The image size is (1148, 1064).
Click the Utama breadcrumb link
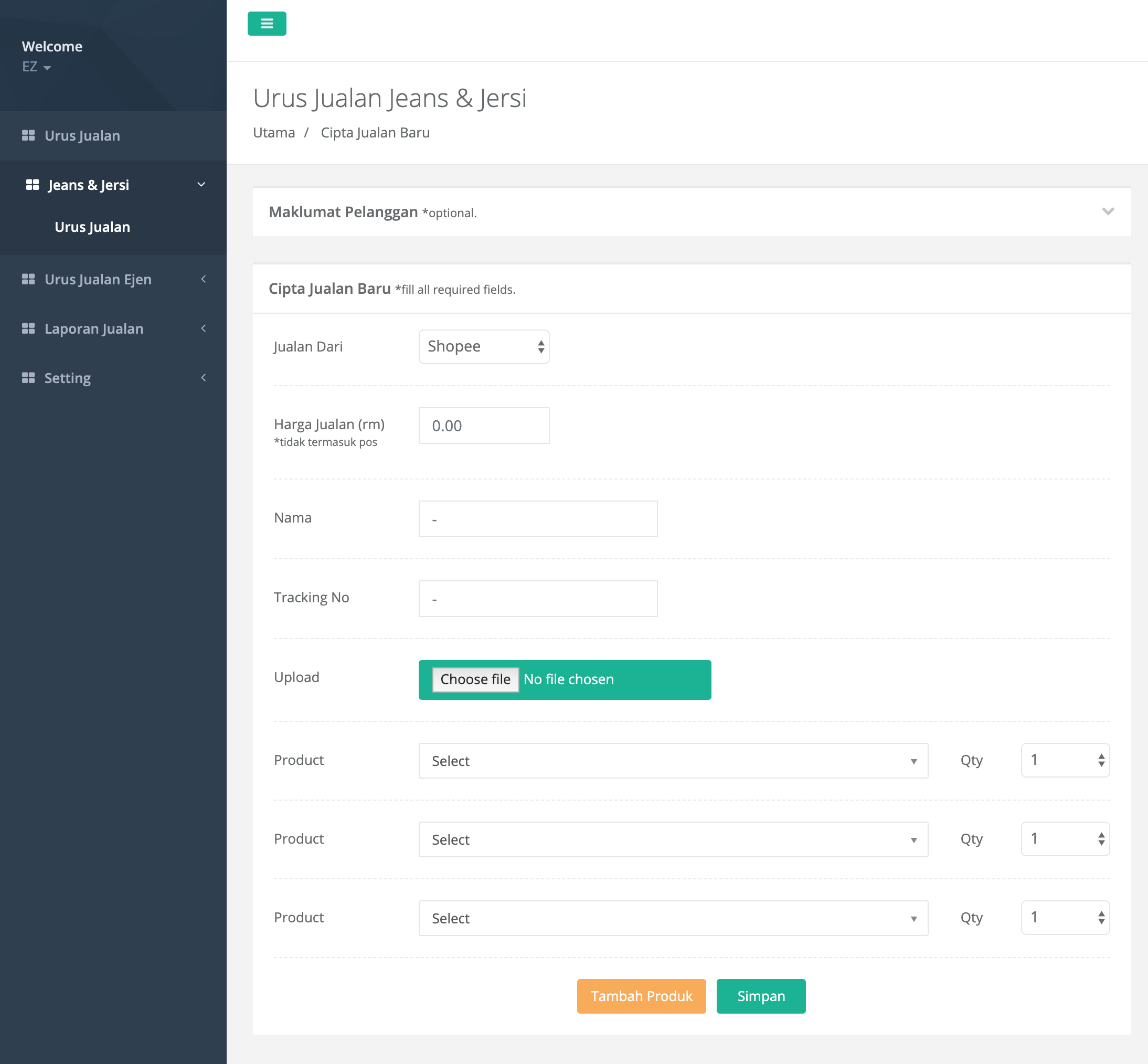click(273, 132)
